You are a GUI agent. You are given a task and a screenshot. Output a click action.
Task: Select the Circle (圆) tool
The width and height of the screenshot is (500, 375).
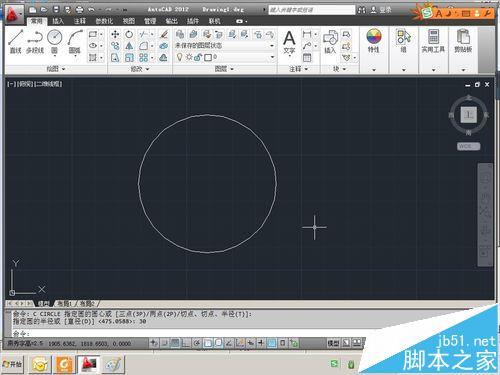[55, 41]
